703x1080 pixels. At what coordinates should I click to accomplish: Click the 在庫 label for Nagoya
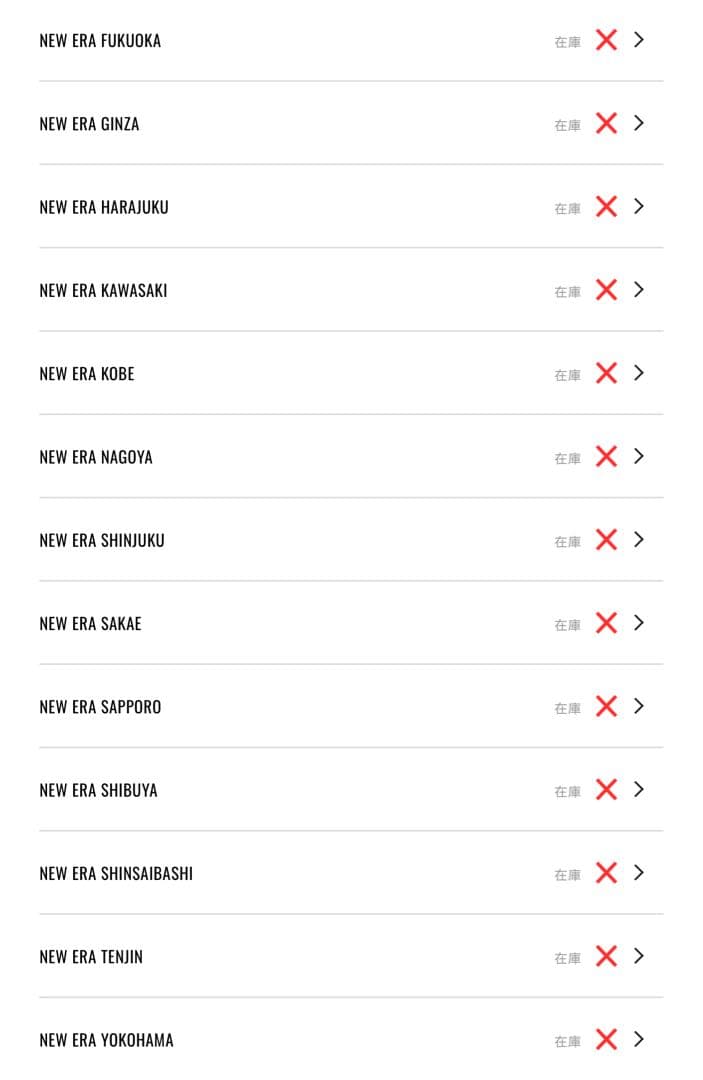[x=567, y=459]
